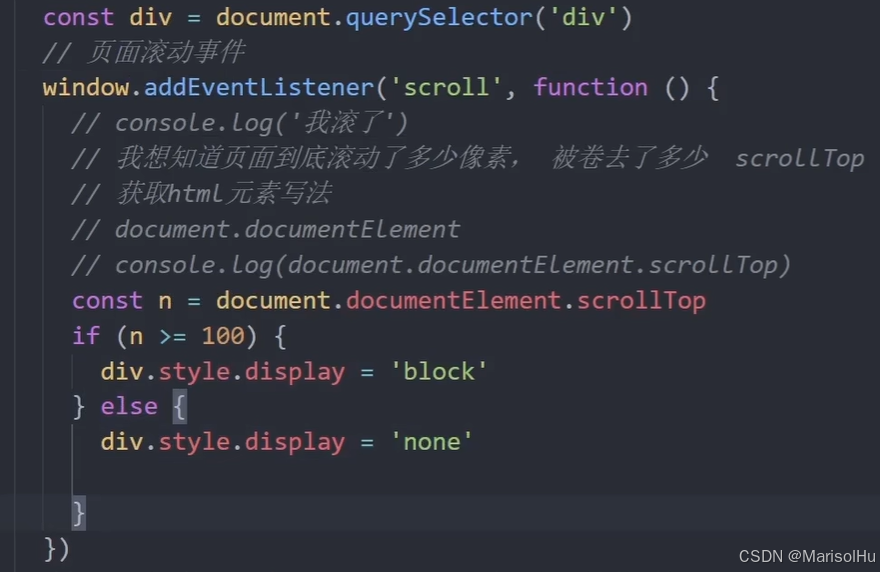The image size is (880, 572).
Task: Click the 'block' string value
Action: pyautogui.click(x=439, y=372)
